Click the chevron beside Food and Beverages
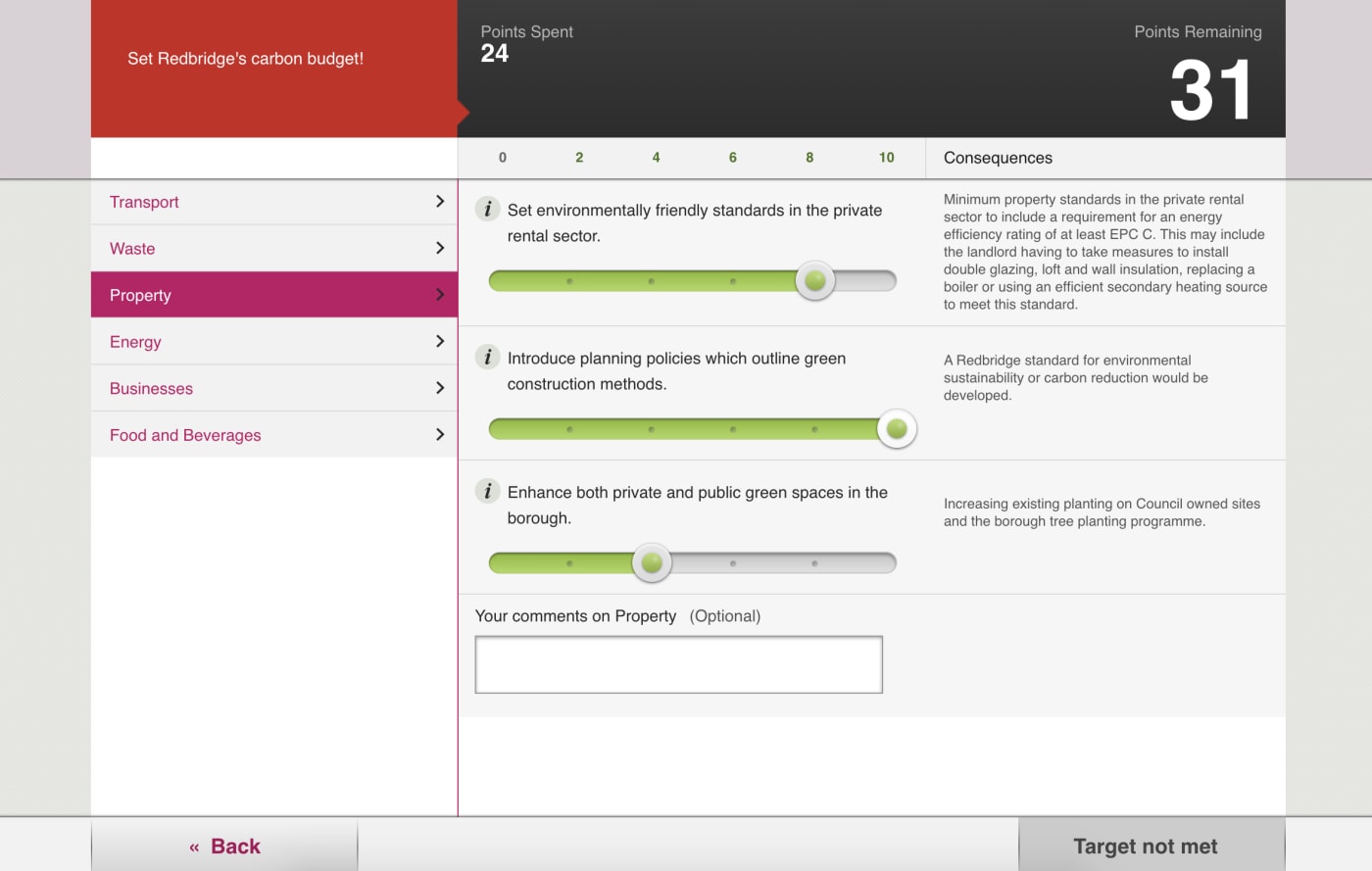The height and width of the screenshot is (871, 1372). tap(439, 434)
